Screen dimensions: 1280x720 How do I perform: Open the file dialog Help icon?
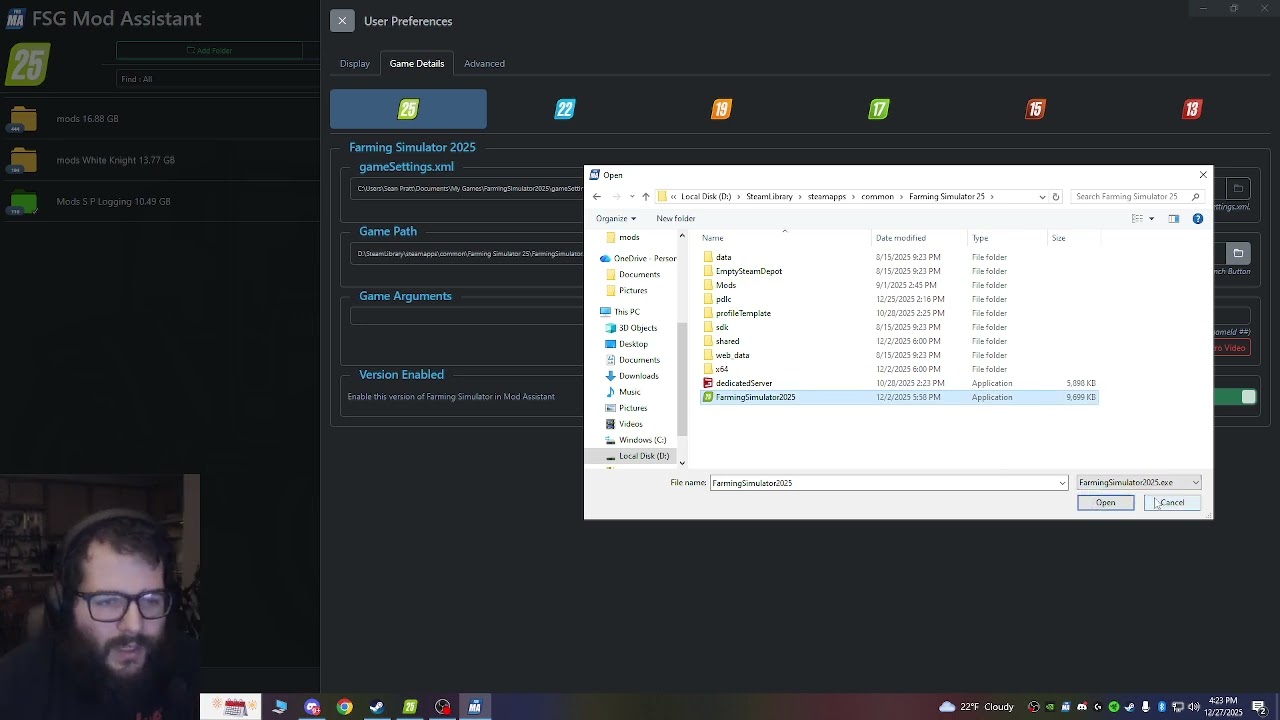click(1198, 219)
